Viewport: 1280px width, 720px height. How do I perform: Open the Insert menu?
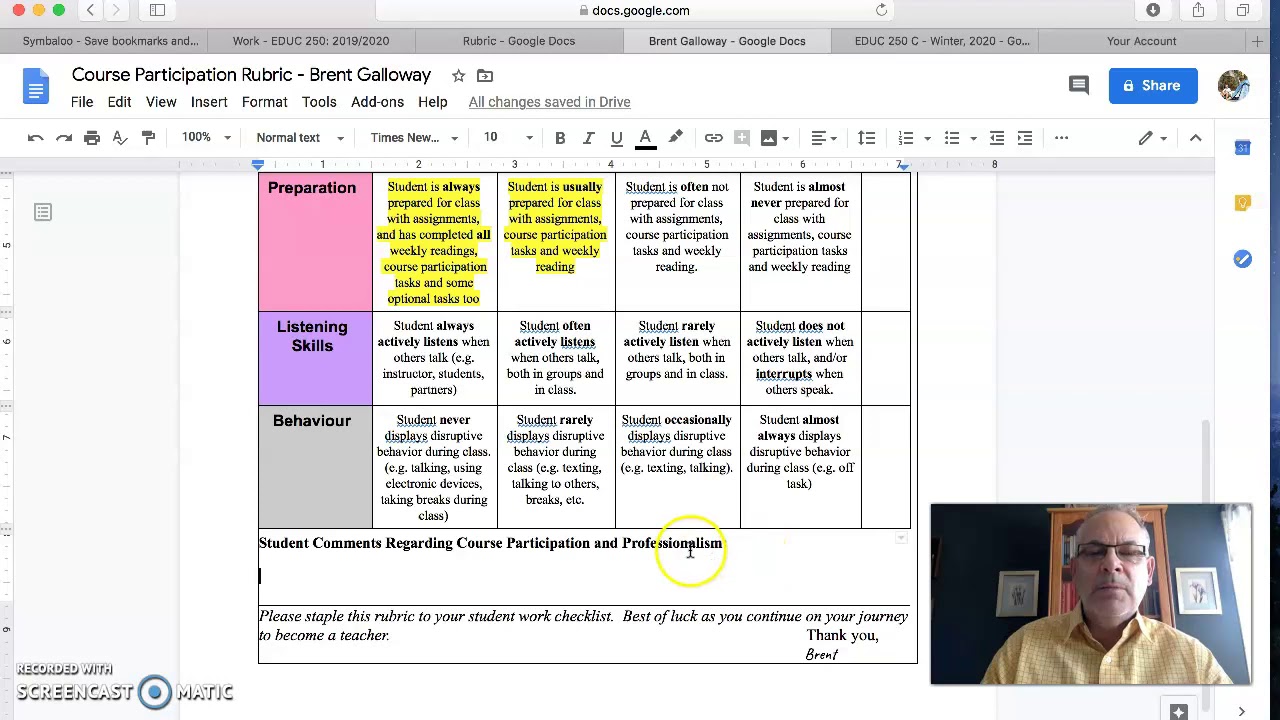click(209, 102)
